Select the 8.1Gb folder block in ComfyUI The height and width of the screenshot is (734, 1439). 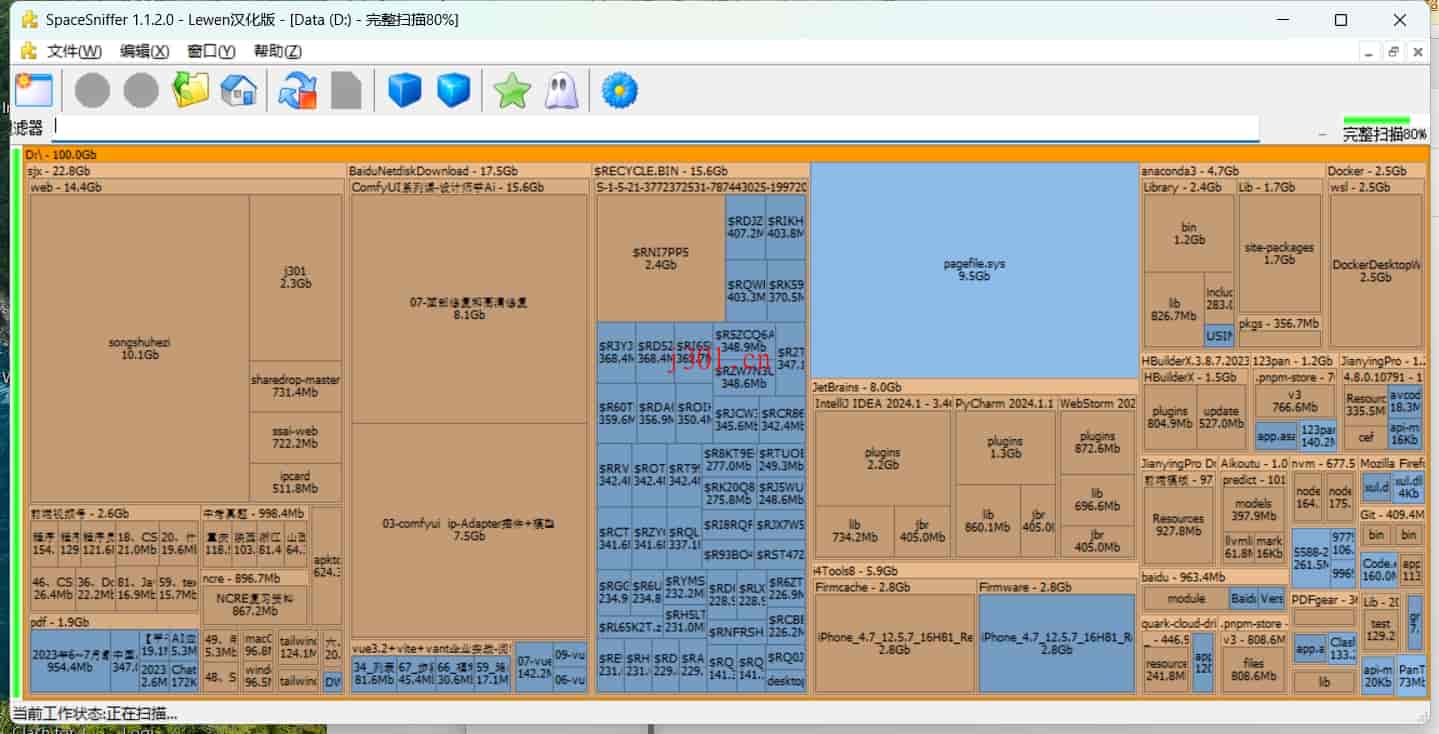469,308
